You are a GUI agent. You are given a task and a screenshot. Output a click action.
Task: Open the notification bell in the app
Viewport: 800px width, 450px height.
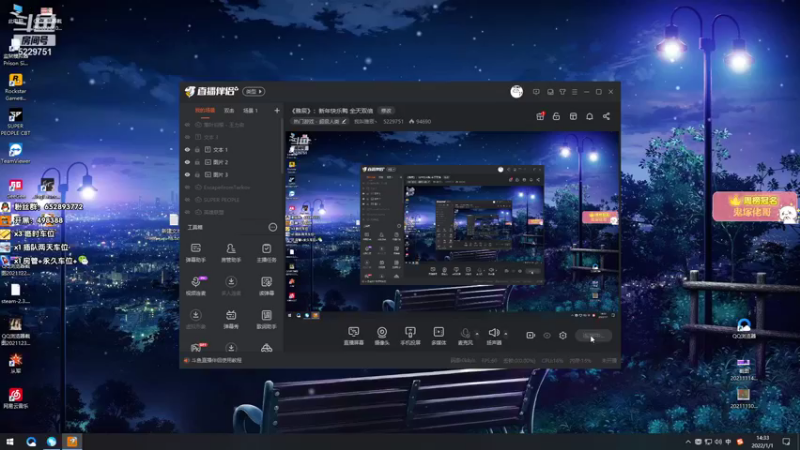coord(589,116)
